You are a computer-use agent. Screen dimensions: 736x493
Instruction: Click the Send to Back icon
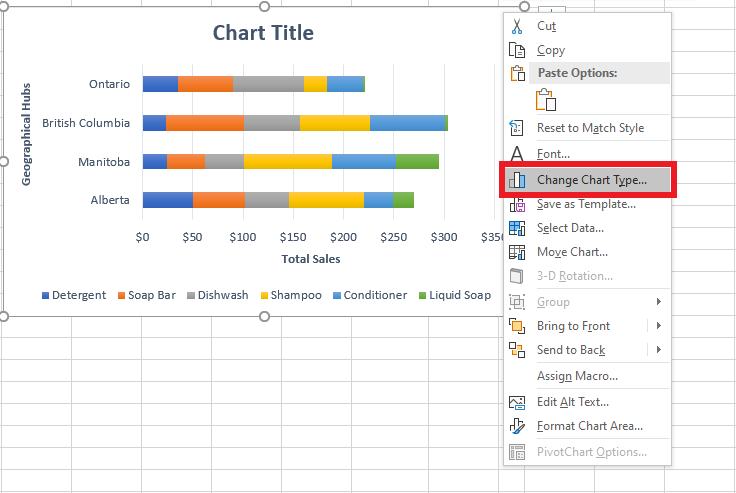(517, 350)
